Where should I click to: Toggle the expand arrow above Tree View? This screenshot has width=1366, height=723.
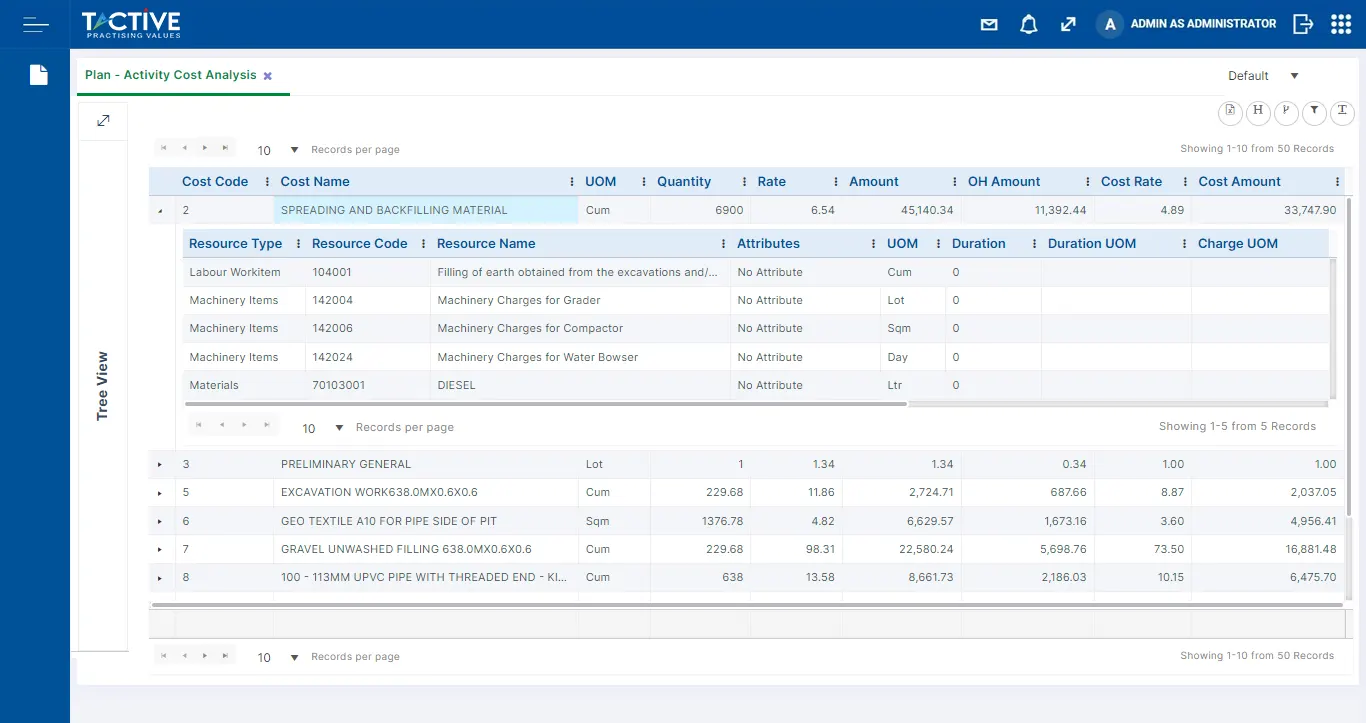click(103, 121)
